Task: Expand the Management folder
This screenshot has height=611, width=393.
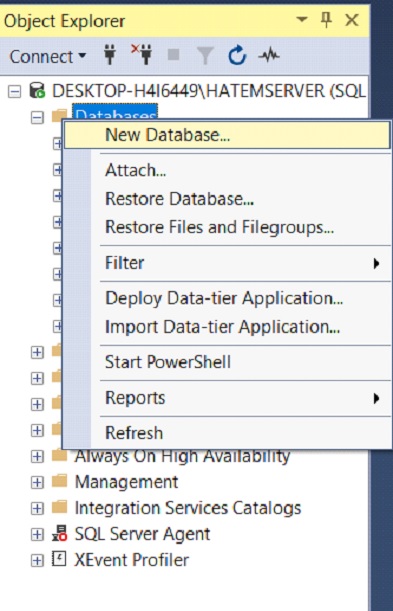Action: [37, 482]
